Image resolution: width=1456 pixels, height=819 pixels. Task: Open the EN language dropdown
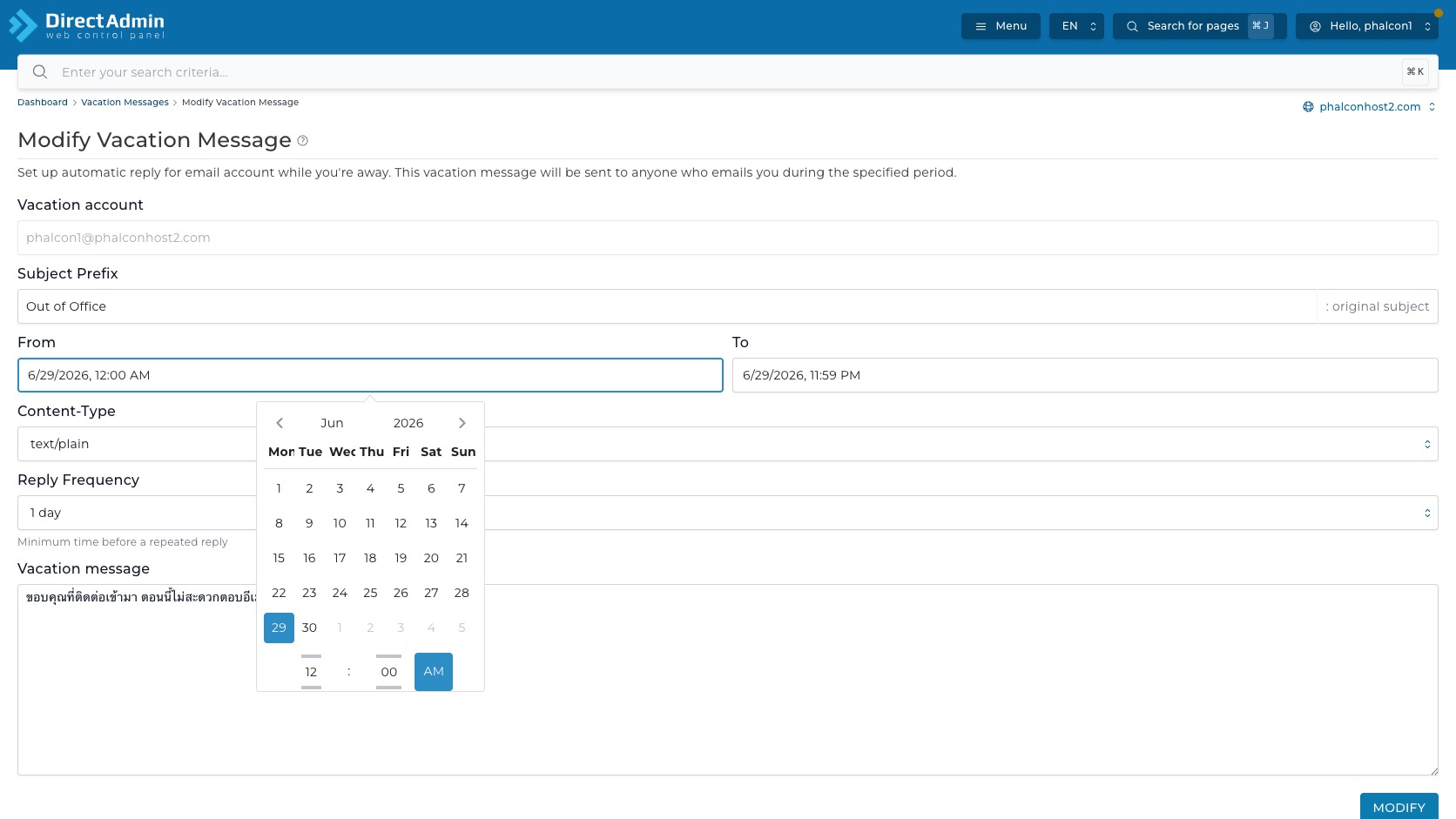click(x=1076, y=26)
